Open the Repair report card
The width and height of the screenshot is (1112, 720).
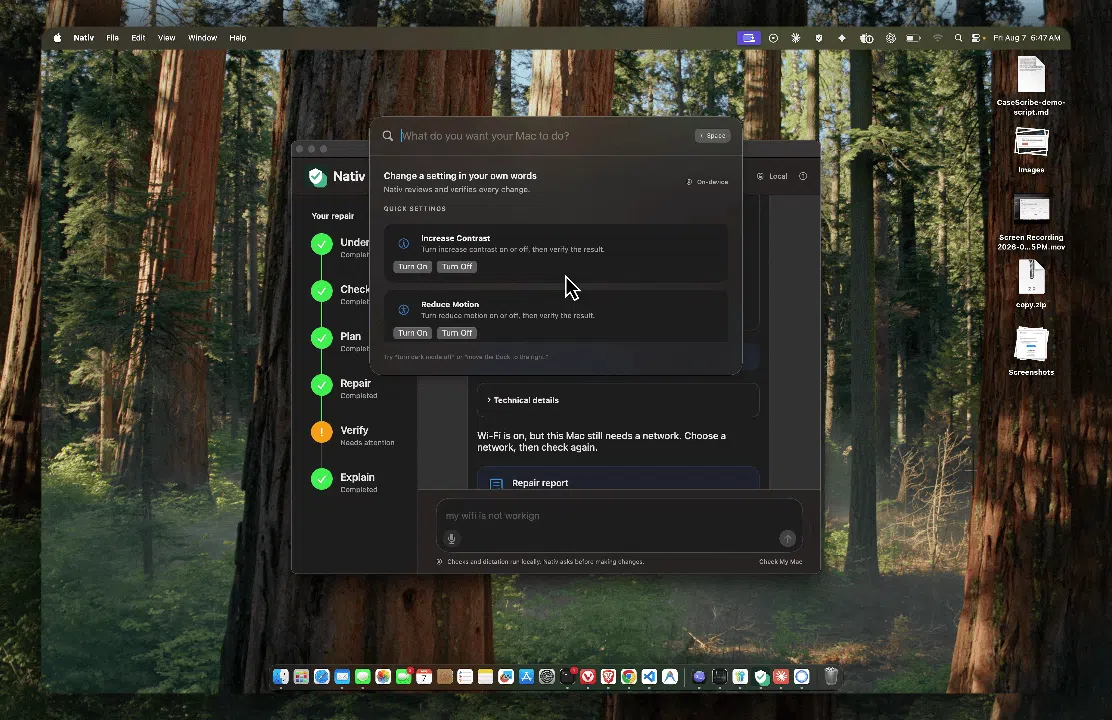tap(618, 479)
